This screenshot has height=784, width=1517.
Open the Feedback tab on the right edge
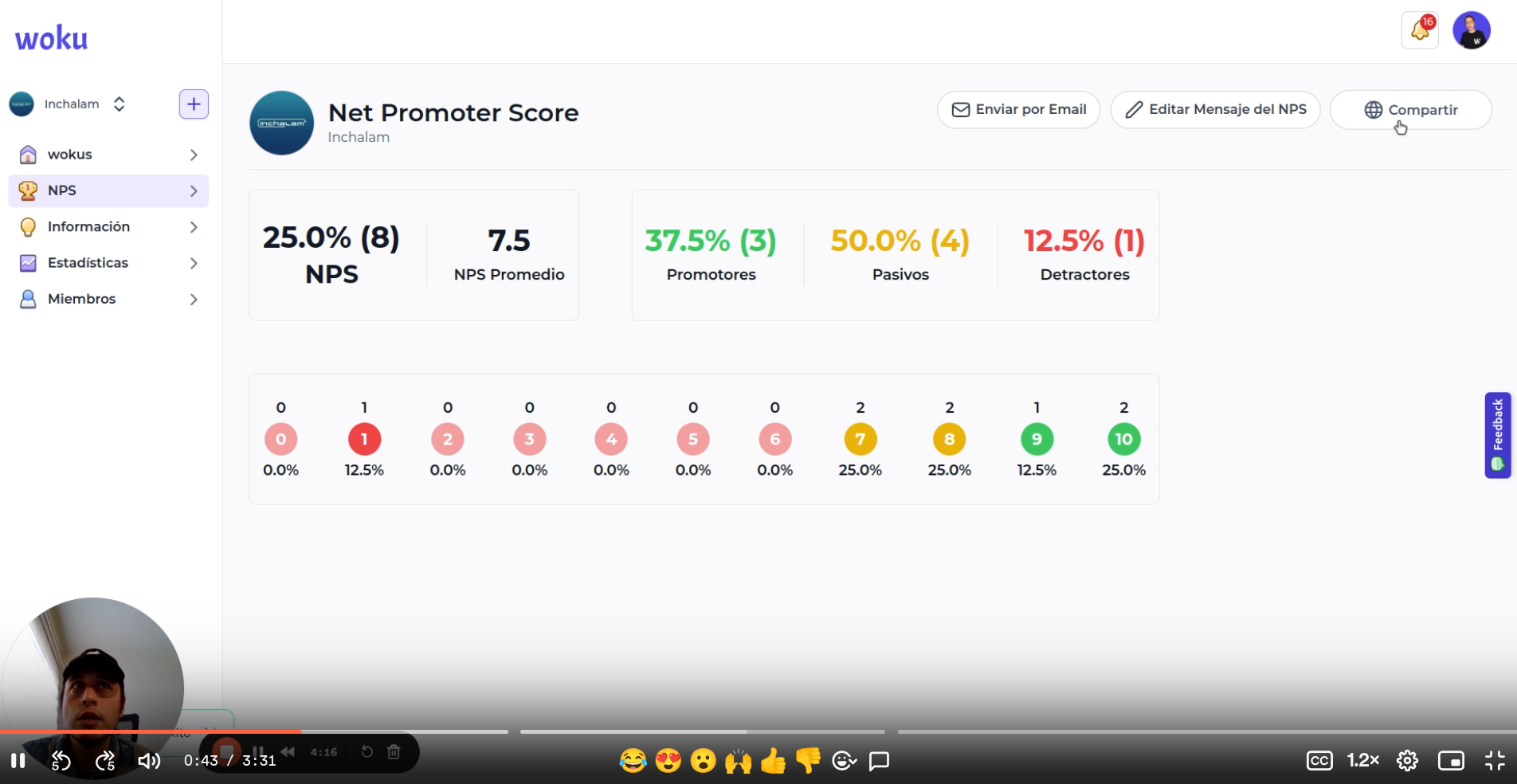(x=1497, y=435)
